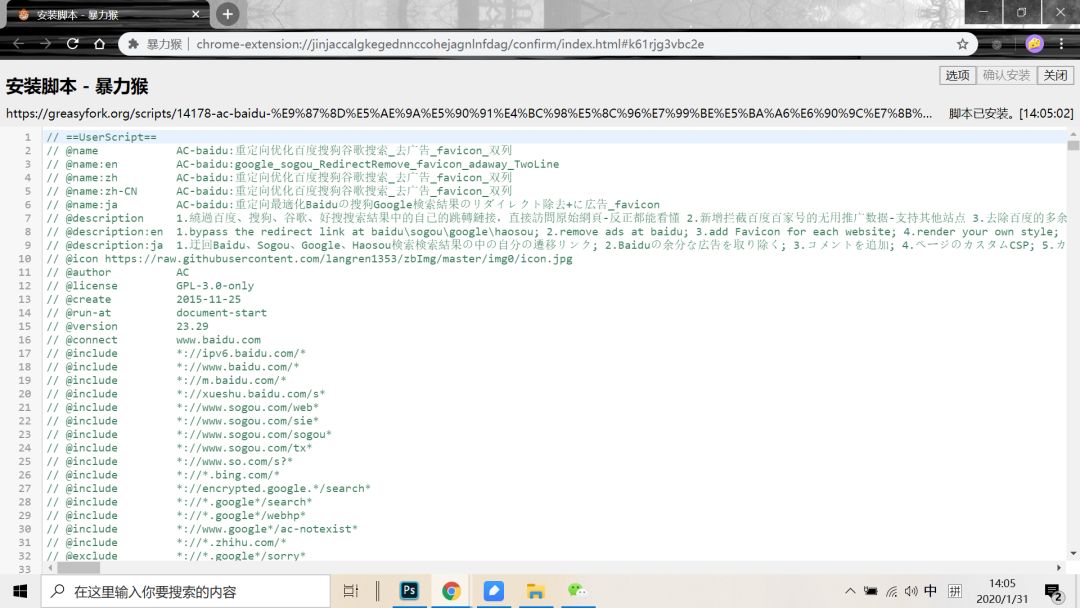Open File Explorer from the taskbar
Viewport: 1080px width, 608px height.
[x=535, y=591]
